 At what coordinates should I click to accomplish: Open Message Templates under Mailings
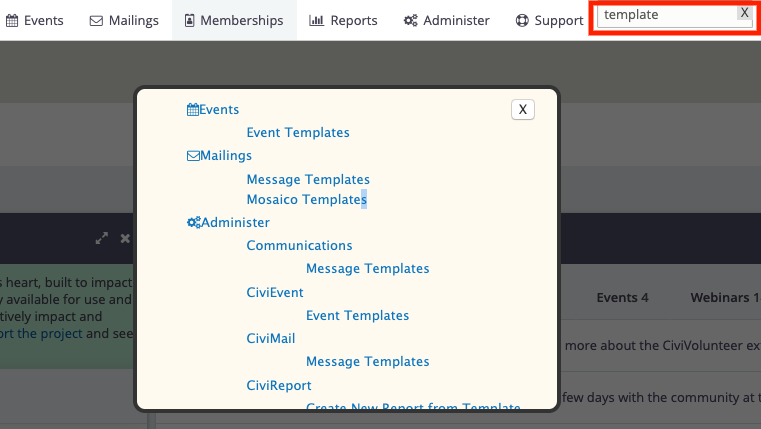click(x=308, y=180)
